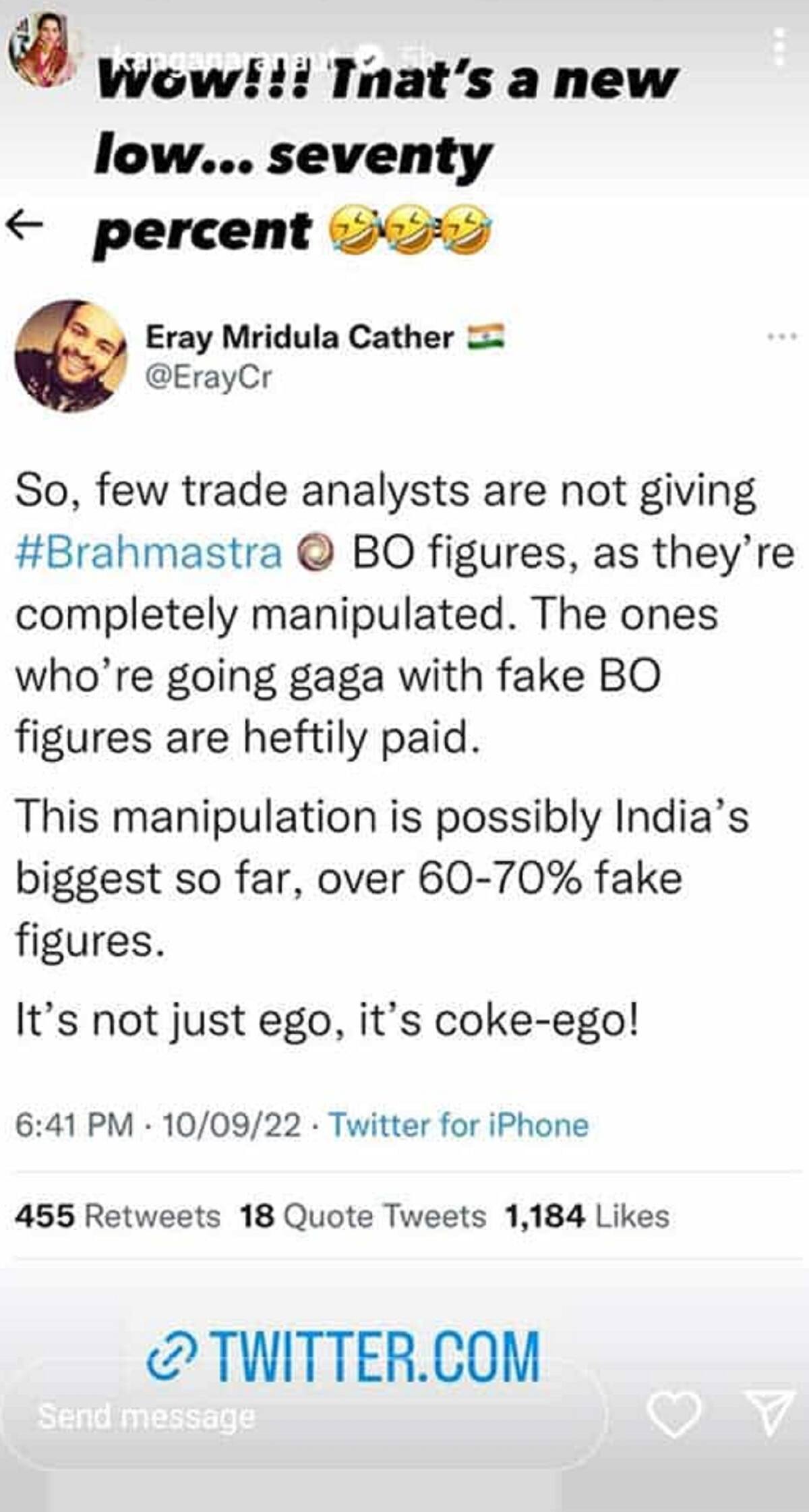Viewport: 809px width, 1512px height.
Task: View the 455 Retweets list
Action: point(117,1216)
